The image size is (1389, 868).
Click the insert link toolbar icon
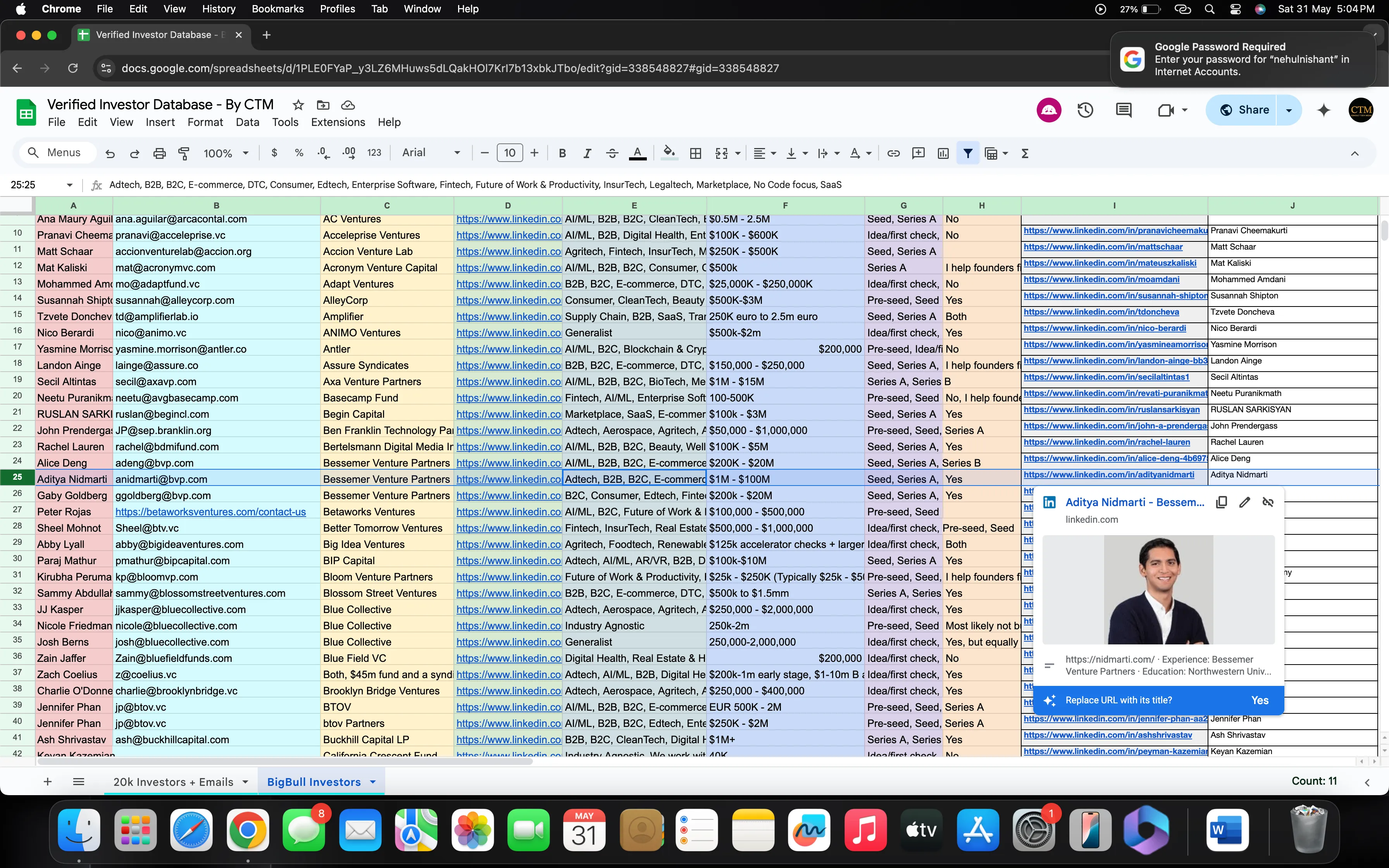893,153
